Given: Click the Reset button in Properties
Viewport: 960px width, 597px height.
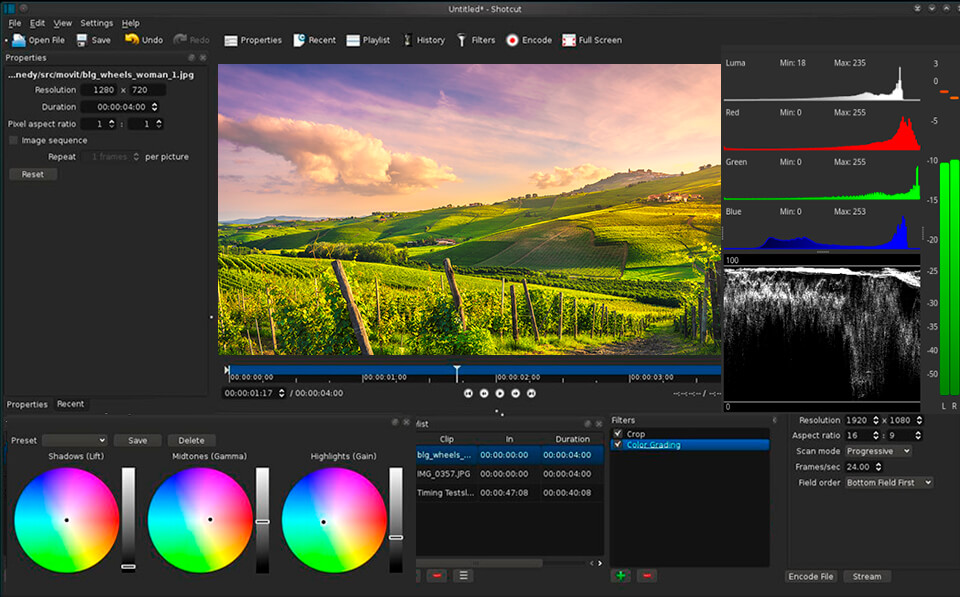Looking at the screenshot, I should (x=32, y=173).
